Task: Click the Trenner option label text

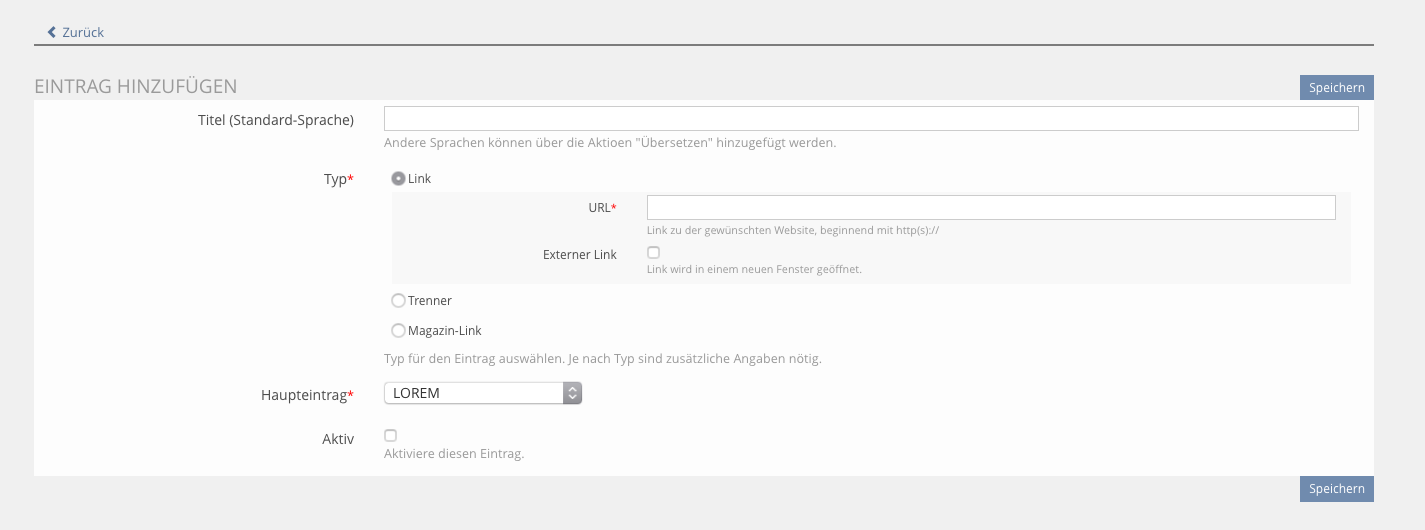Action: pyautogui.click(x=430, y=301)
